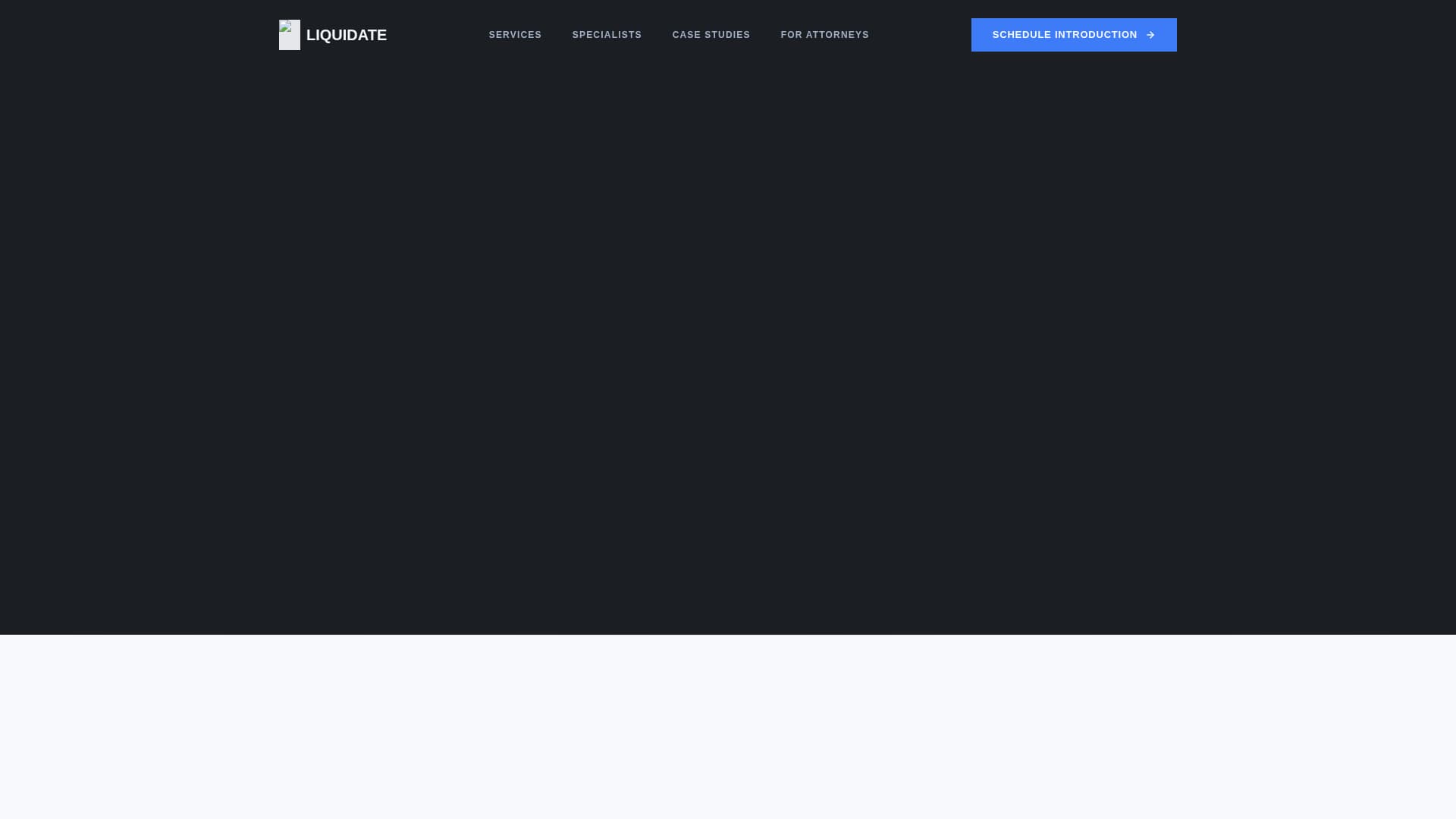Image resolution: width=1456 pixels, height=819 pixels.
Task: Open Case Studies from the navbar
Action: (711, 35)
